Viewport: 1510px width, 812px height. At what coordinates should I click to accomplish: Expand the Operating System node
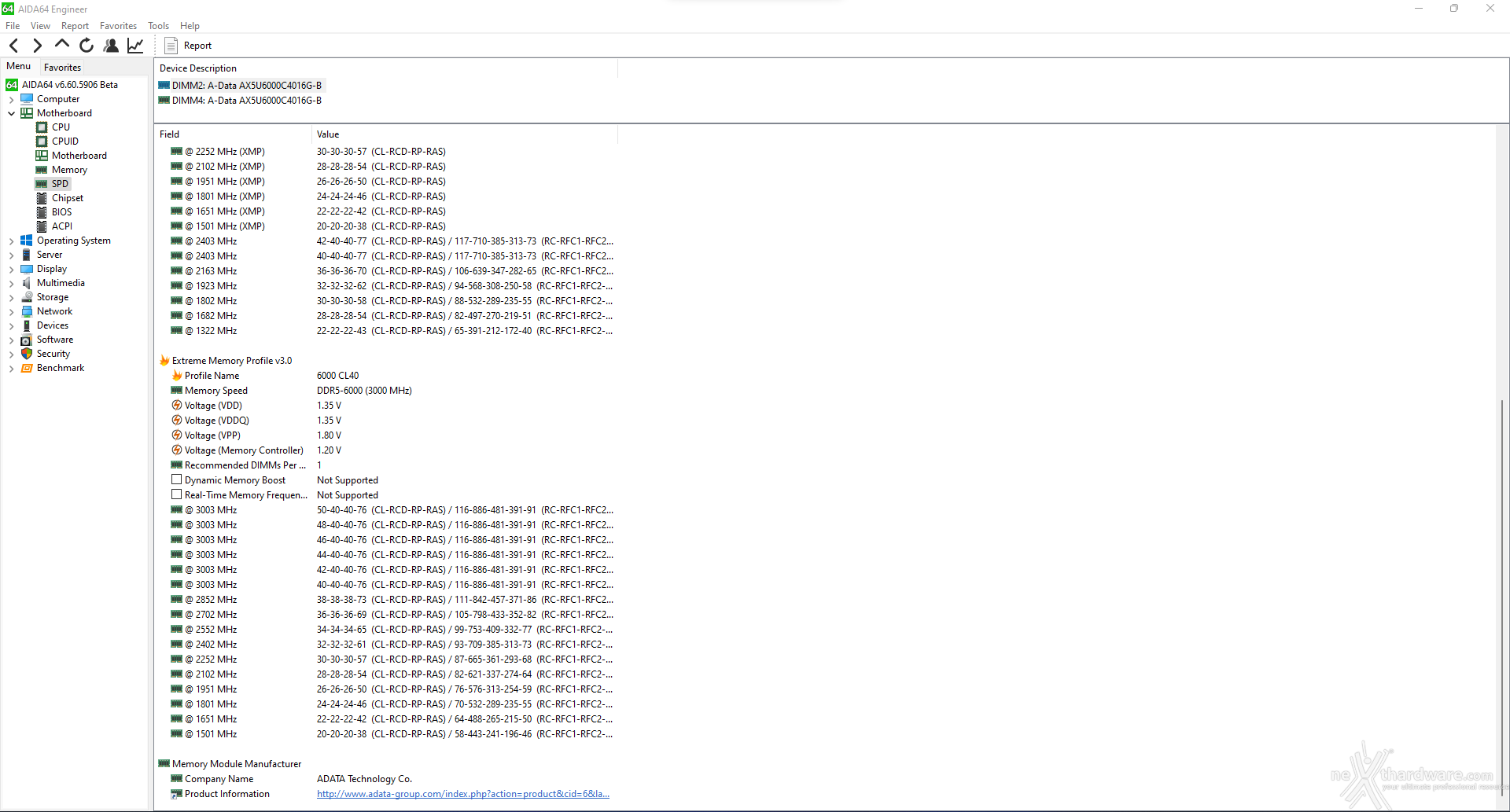[x=11, y=241]
